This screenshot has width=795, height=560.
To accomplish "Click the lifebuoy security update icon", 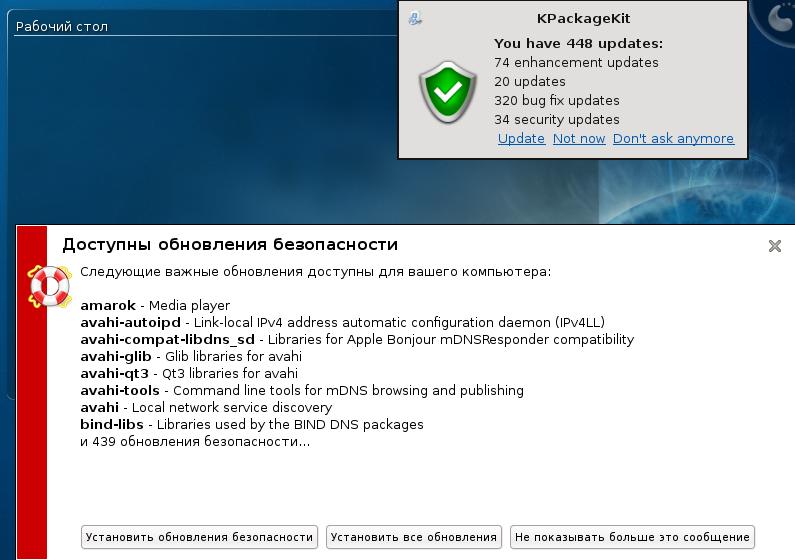I will pyautogui.click(x=50, y=286).
